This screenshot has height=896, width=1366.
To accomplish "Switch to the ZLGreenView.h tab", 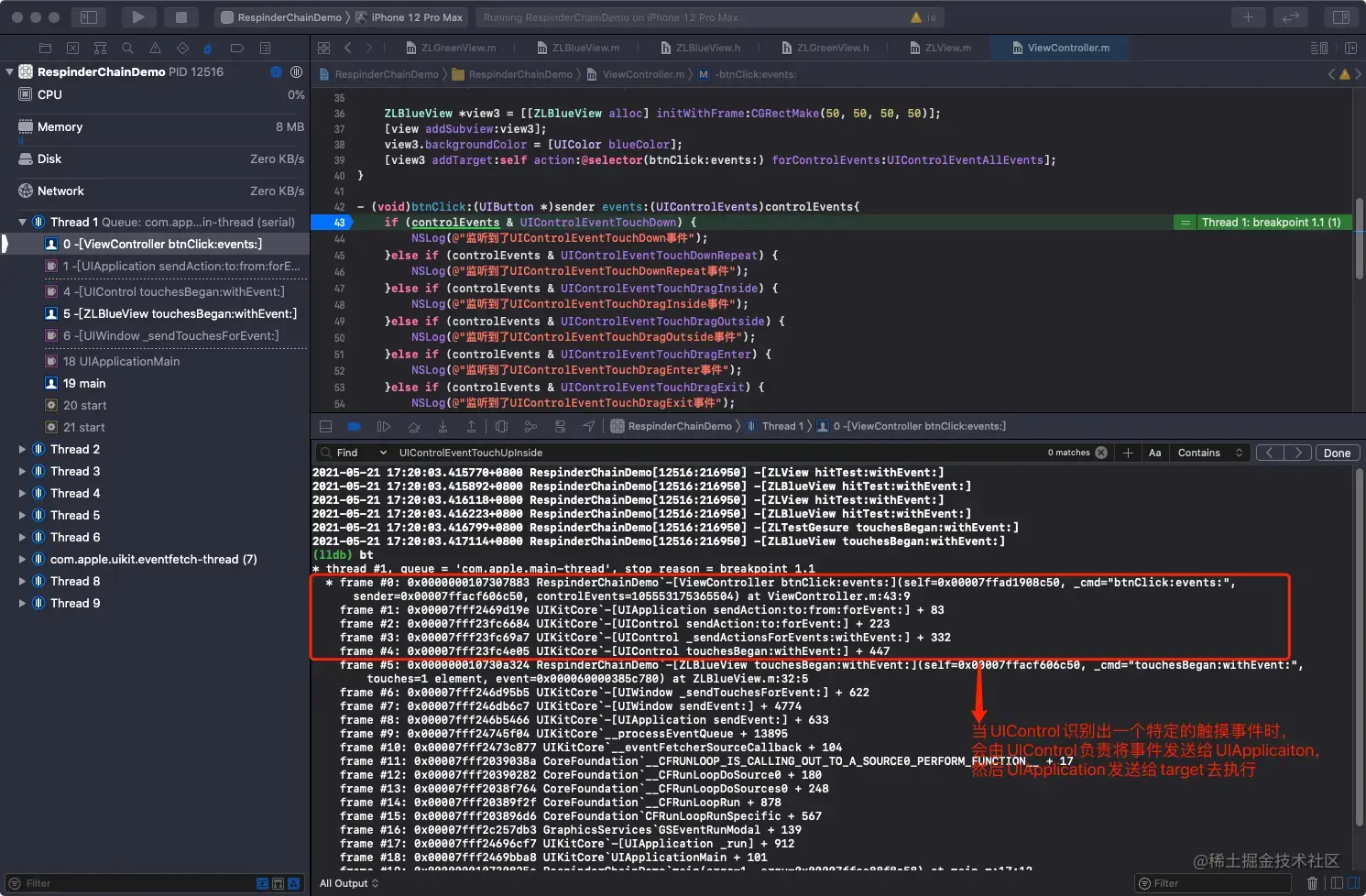I will point(825,48).
